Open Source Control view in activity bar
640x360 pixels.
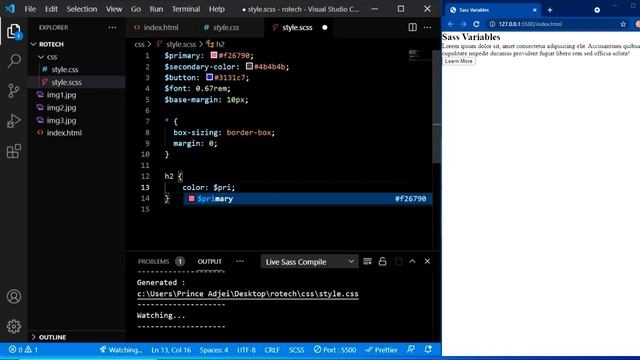pyautogui.click(x=13, y=91)
